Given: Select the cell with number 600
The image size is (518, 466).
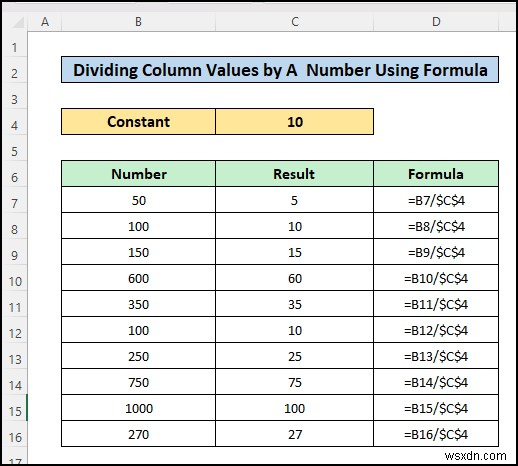Looking at the screenshot, I should click(138, 278).
